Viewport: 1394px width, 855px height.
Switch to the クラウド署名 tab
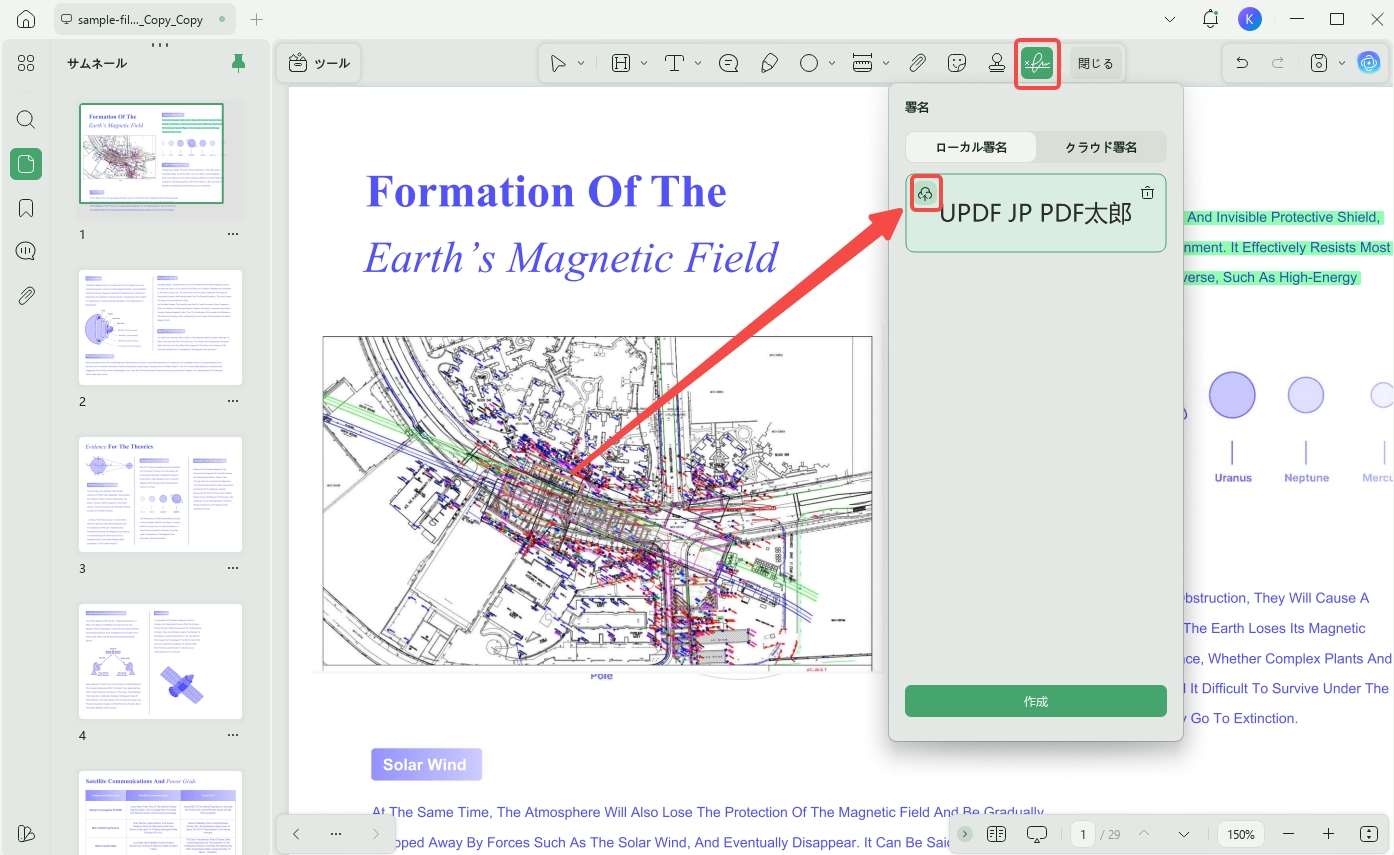[x=1101, y=147]
